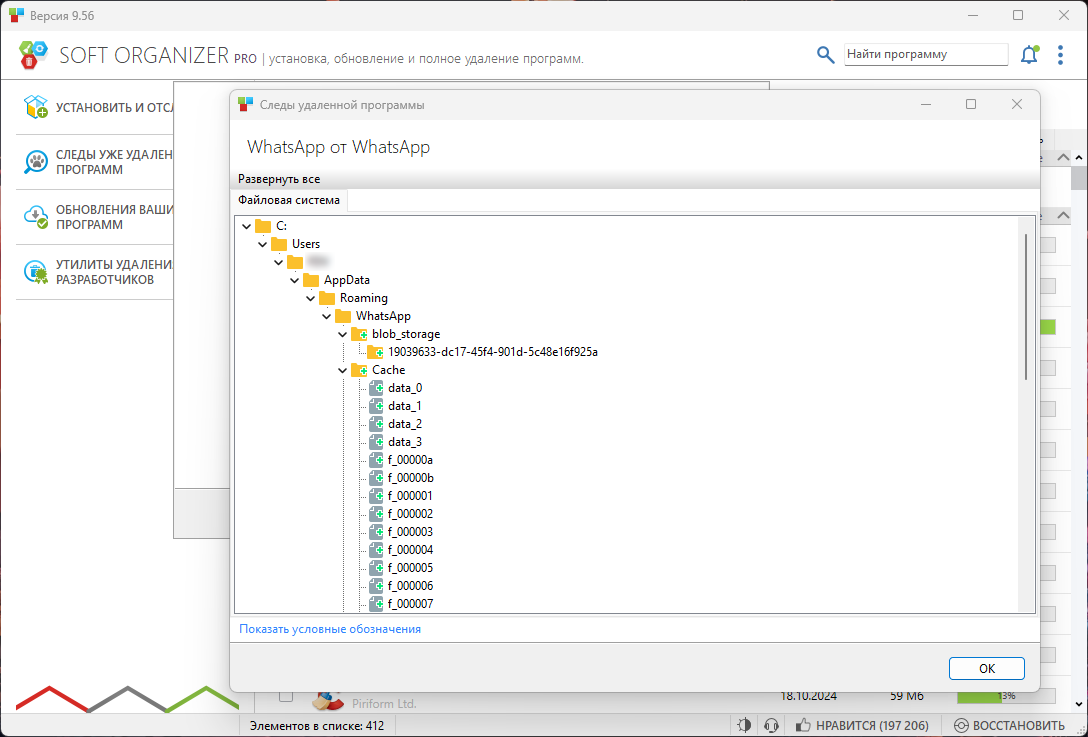This screenshot has width=1088, height=737.
Task: Tick the checkbox in the Piriform Ltd. row
Action: (286, 695)
